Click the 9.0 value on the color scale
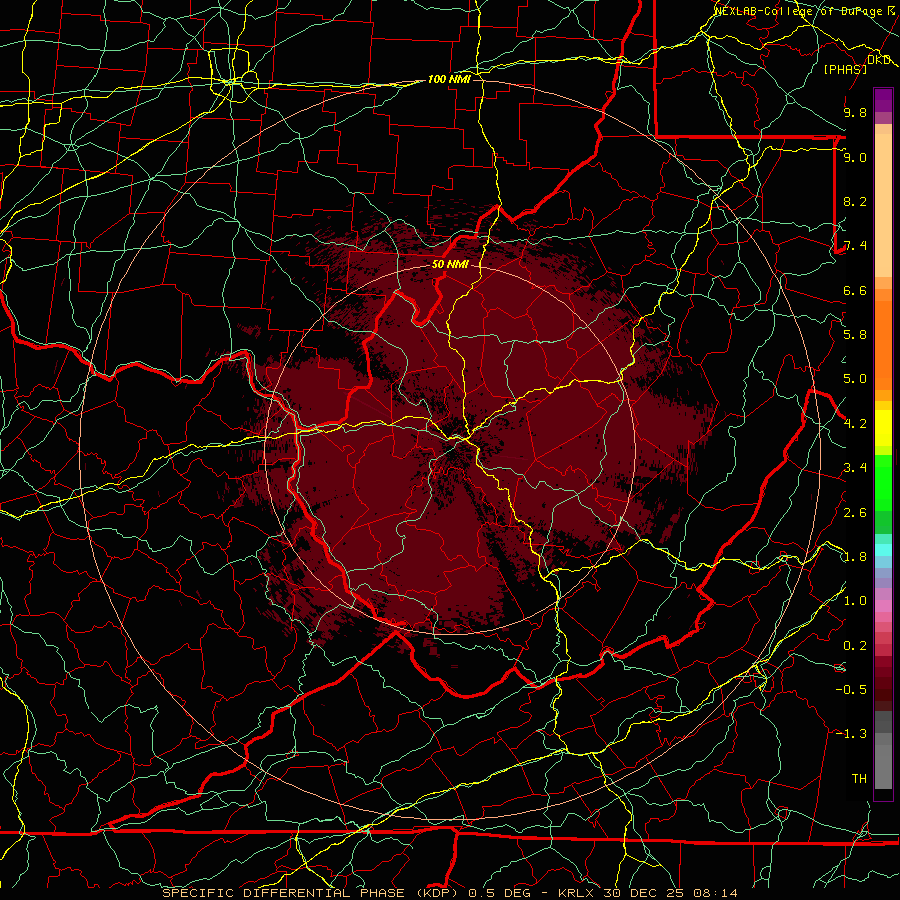 855,157
